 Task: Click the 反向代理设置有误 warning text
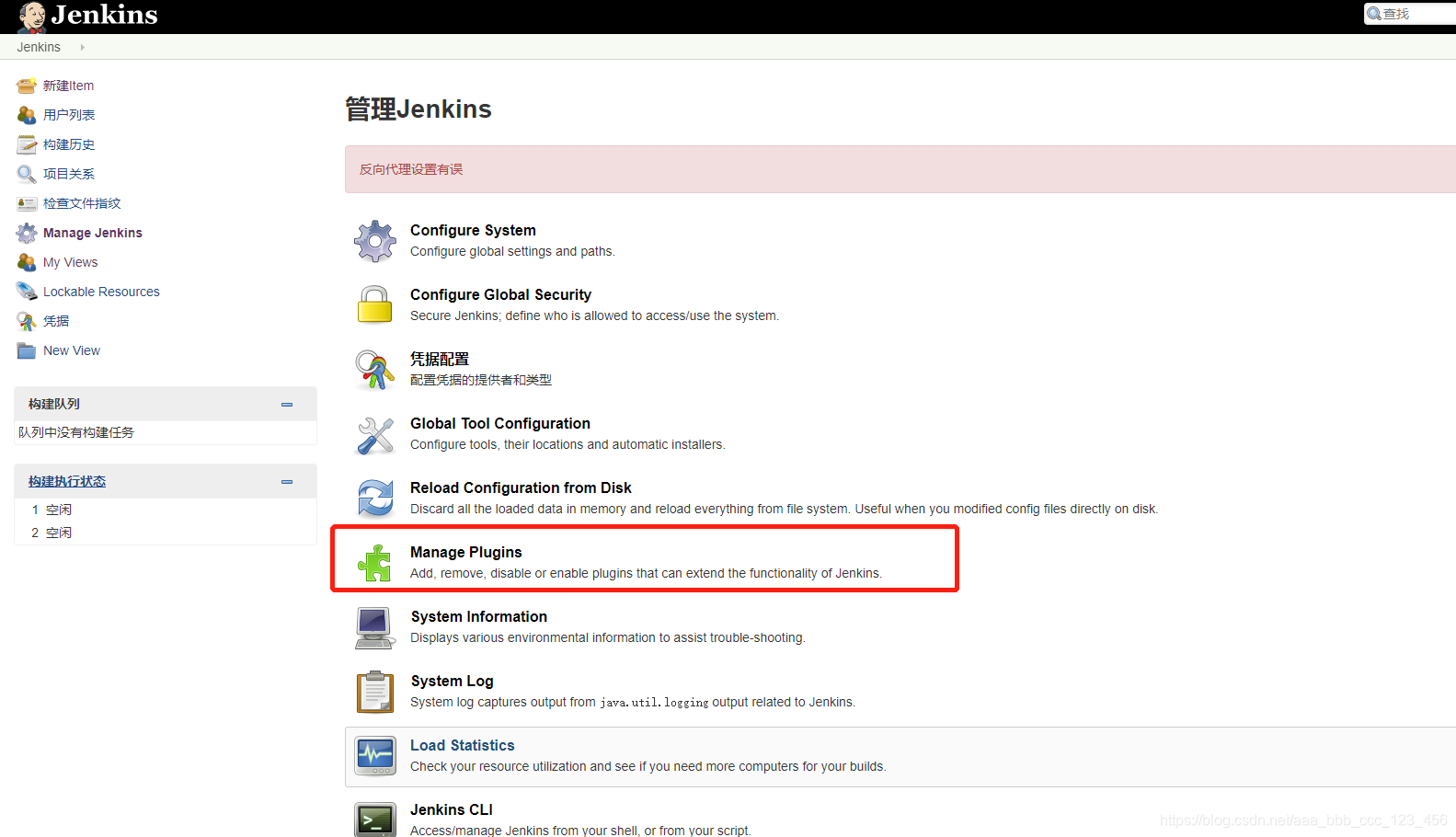[411, 169]
